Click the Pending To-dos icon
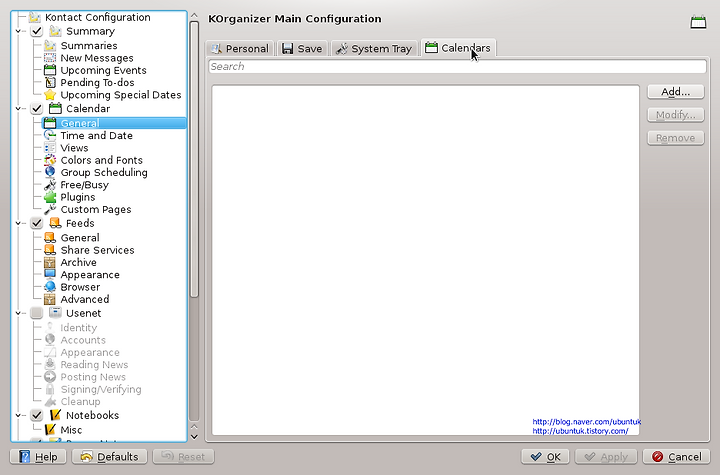The width and height of the screenshot is (720, 475). point(50,83)
